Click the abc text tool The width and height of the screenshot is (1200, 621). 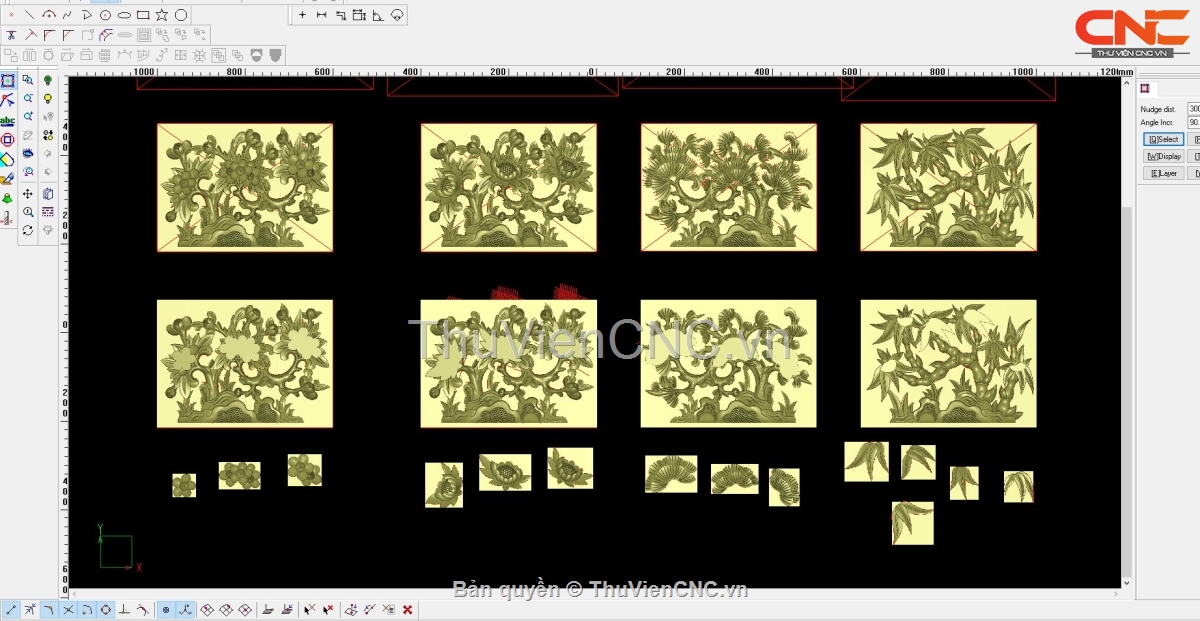point(8,120)
